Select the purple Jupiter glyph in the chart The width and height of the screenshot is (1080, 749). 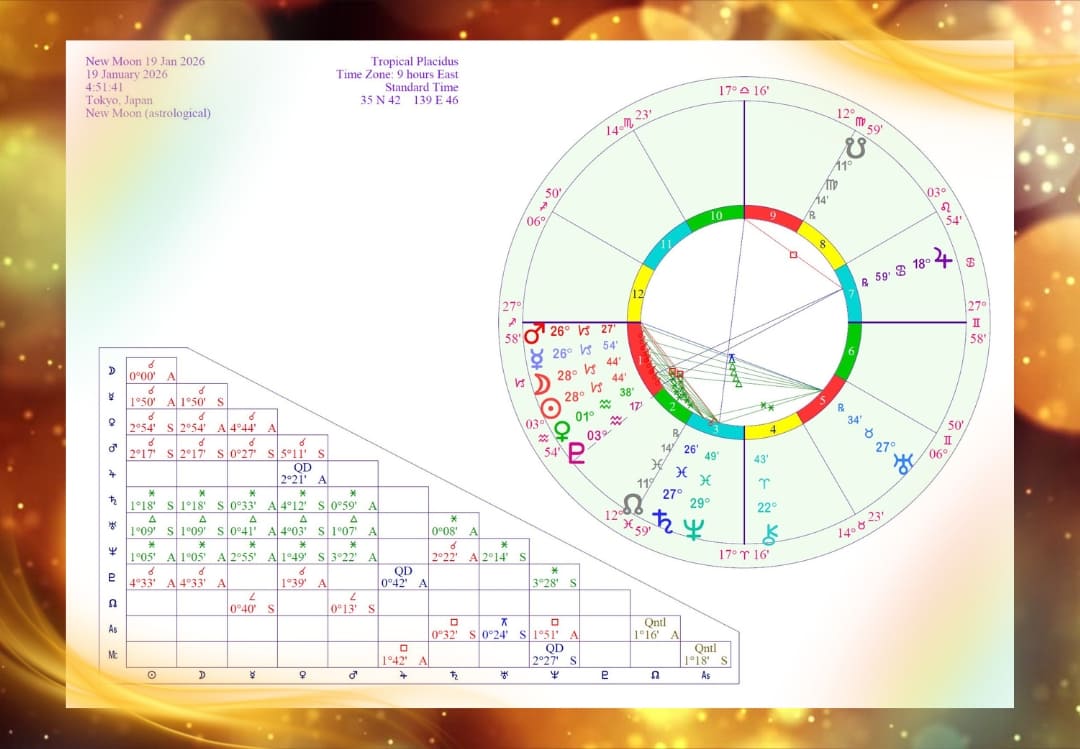(942, 261)
